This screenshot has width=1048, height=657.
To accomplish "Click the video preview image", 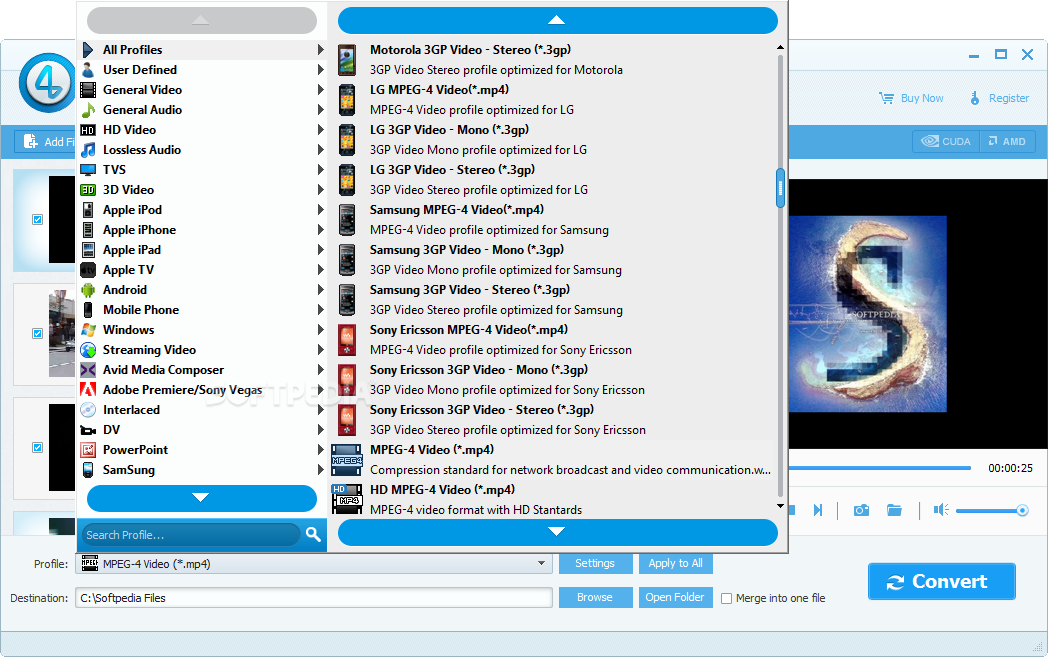I will pyautogui.click(x=868, y=313).
